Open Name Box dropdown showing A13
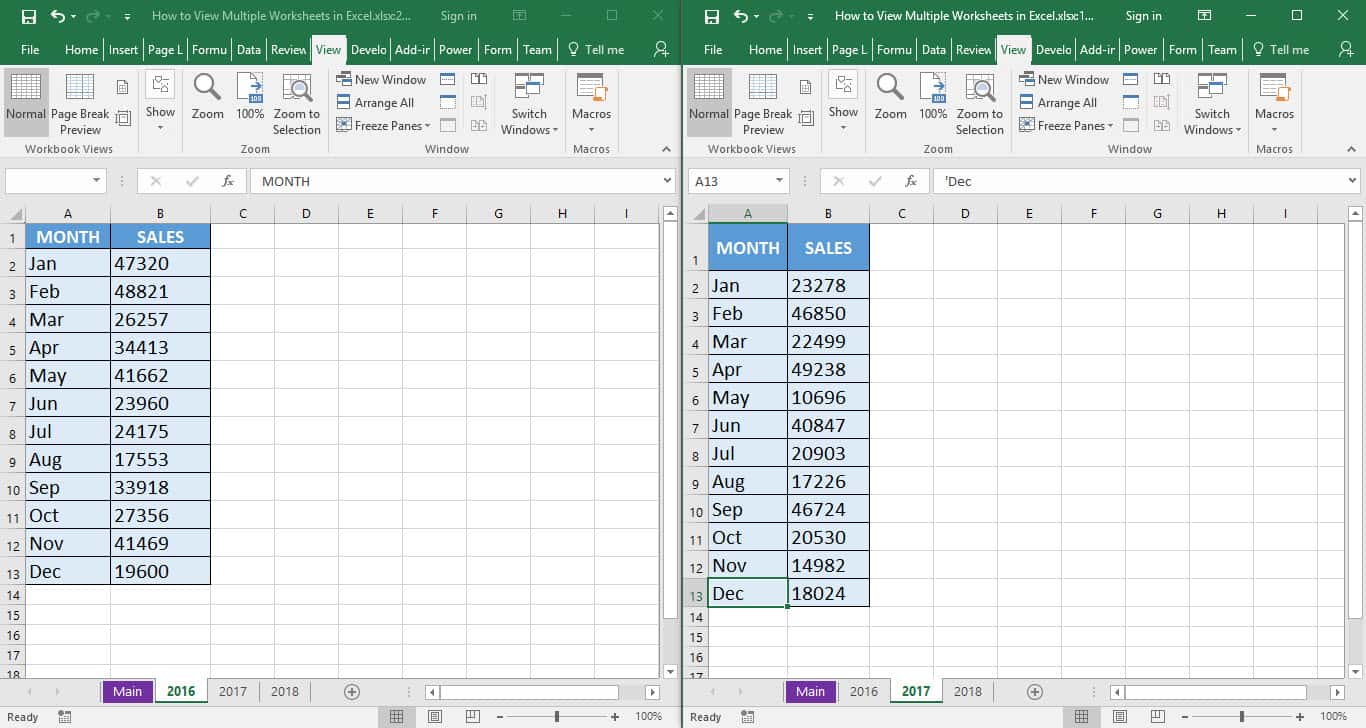This screenshot has height=728, width=1366. tap(780, 181)
